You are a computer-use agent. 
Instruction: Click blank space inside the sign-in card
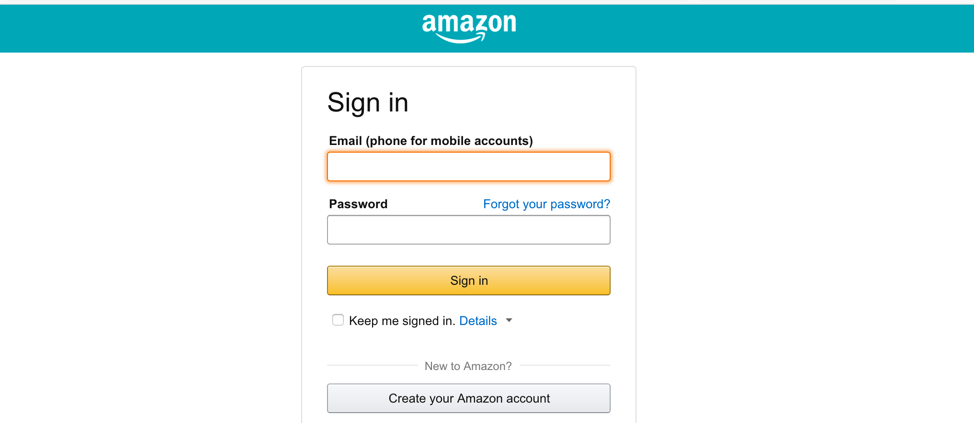tap(559, 102)
